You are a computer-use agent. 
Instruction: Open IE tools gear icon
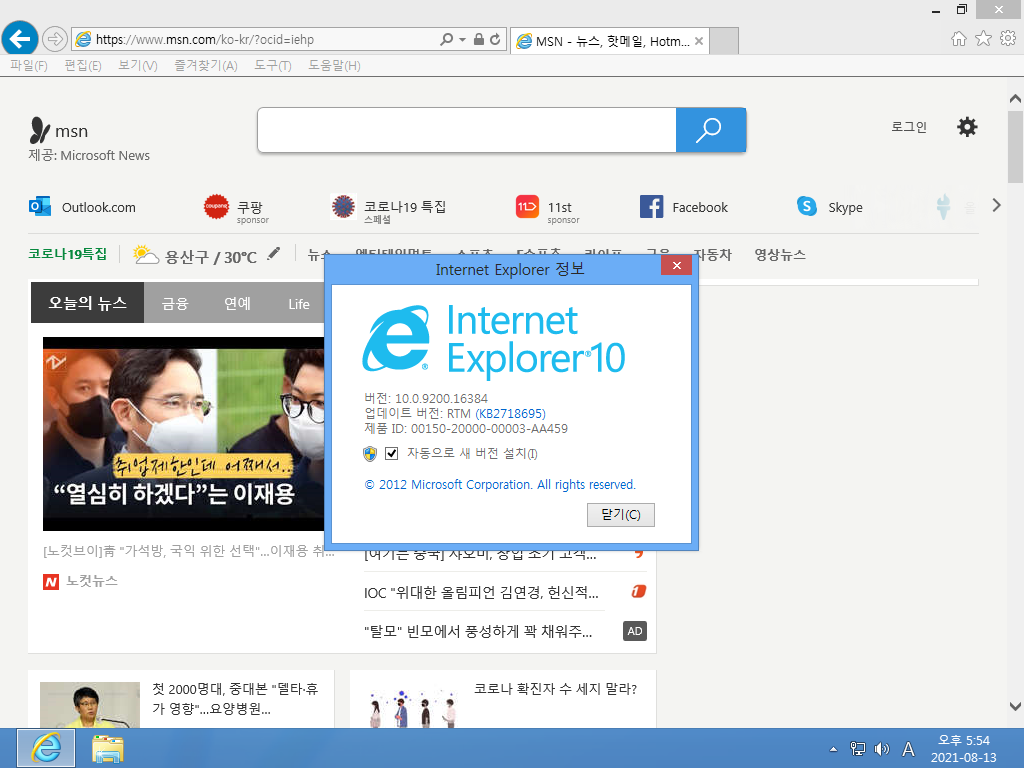point(1008,39)
